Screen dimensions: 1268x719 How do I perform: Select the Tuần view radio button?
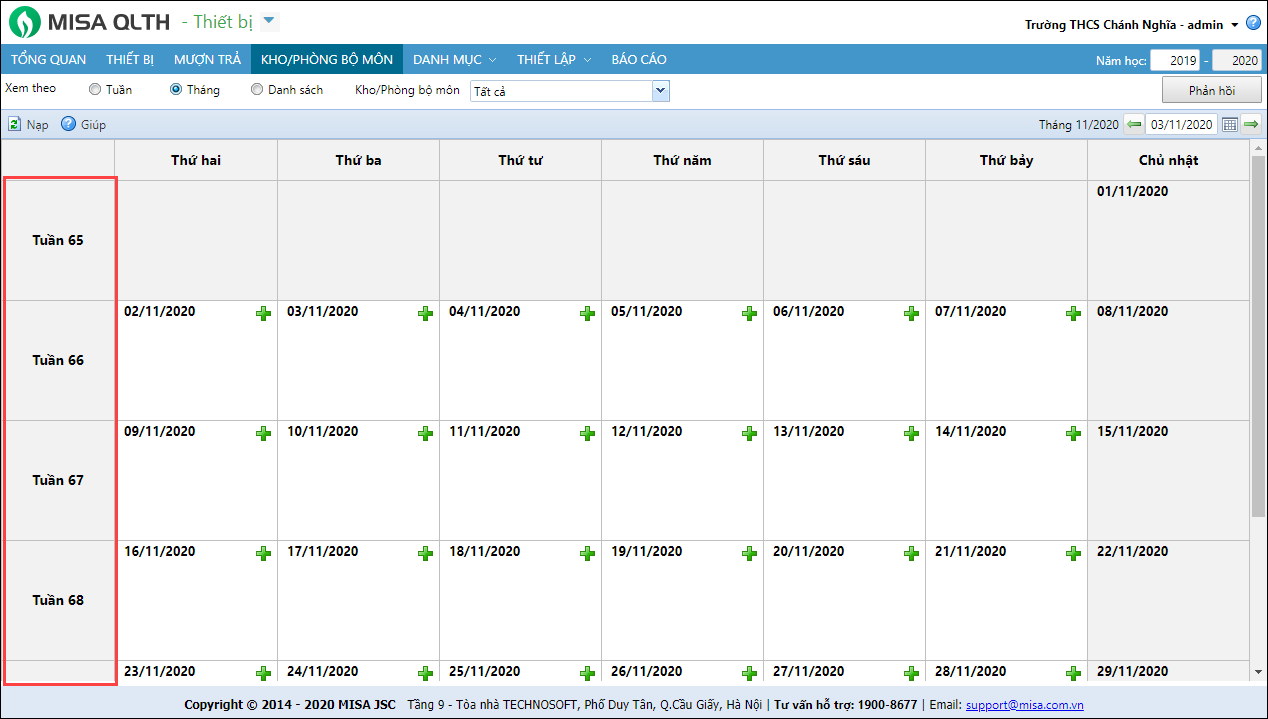click(95, 89)
